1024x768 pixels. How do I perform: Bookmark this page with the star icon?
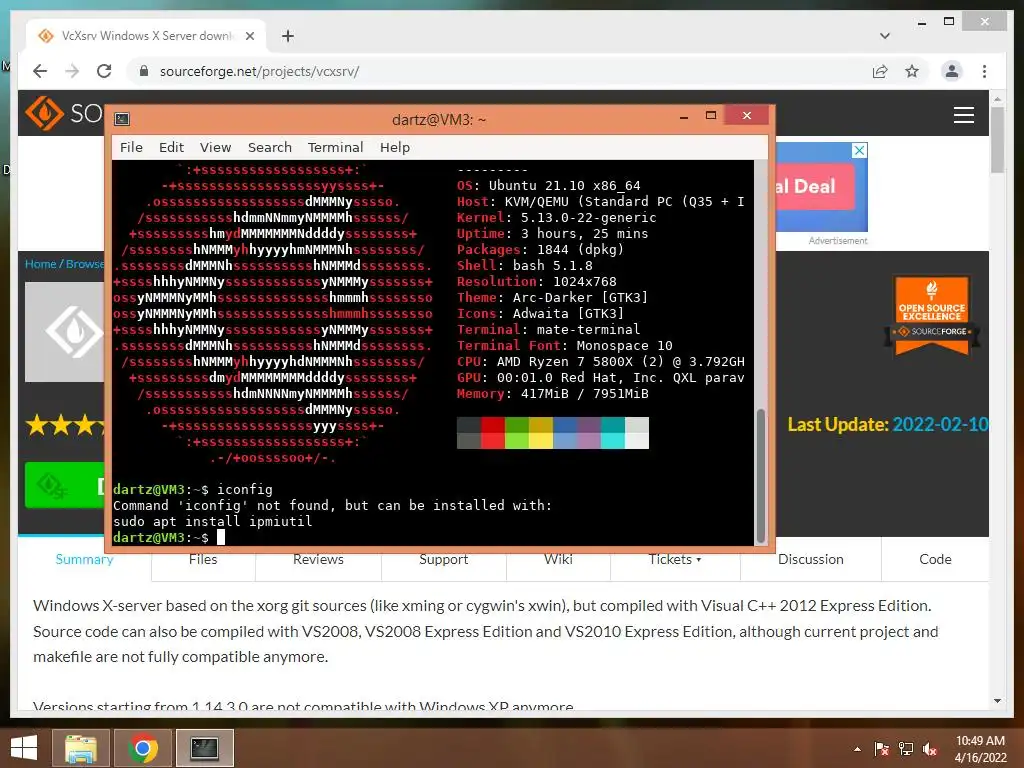coord(912,71)
